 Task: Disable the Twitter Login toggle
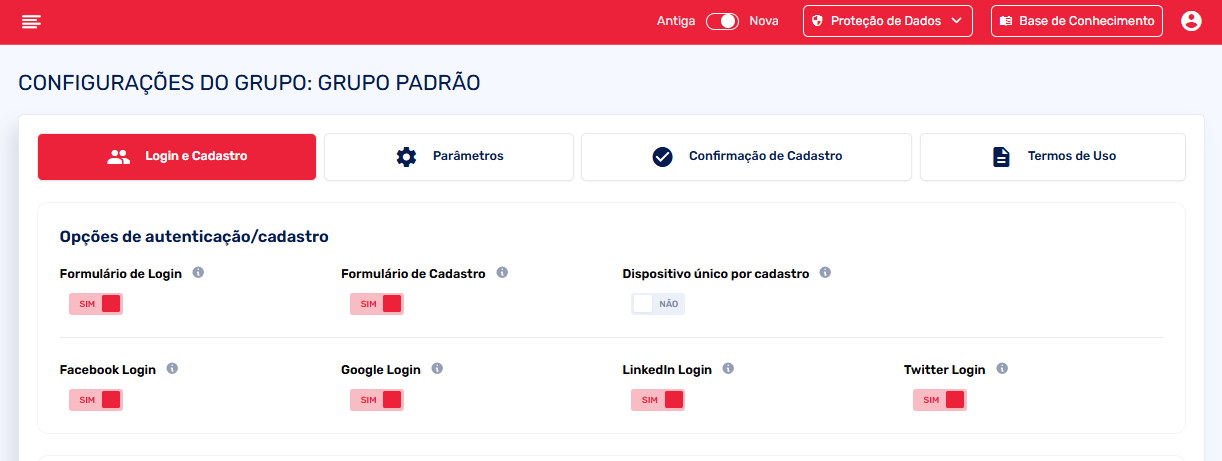click(940, 400)
